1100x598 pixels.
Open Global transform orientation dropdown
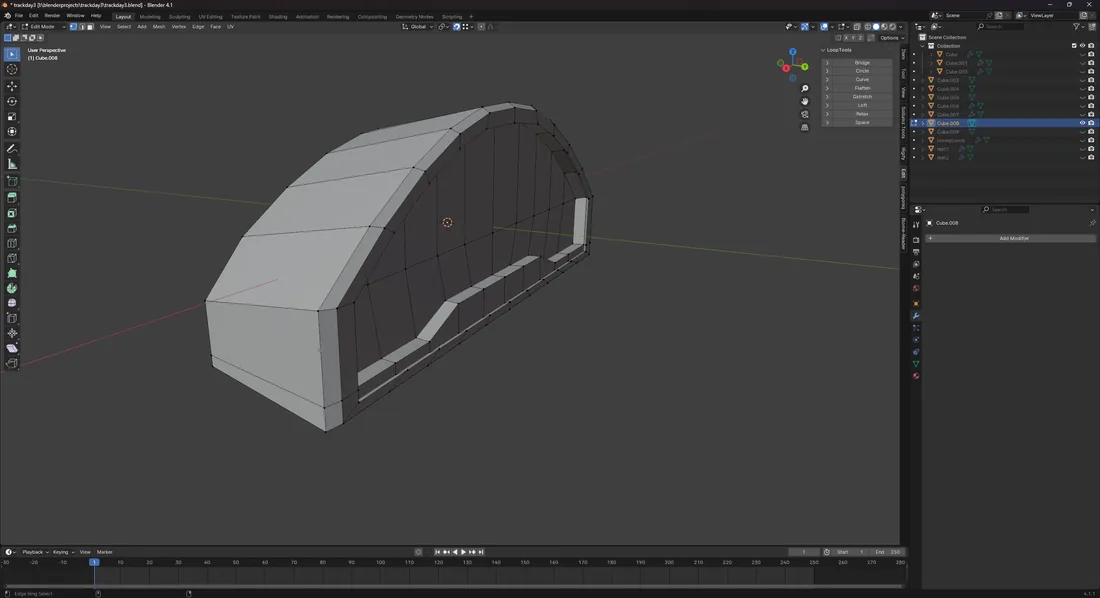[417, 27]
